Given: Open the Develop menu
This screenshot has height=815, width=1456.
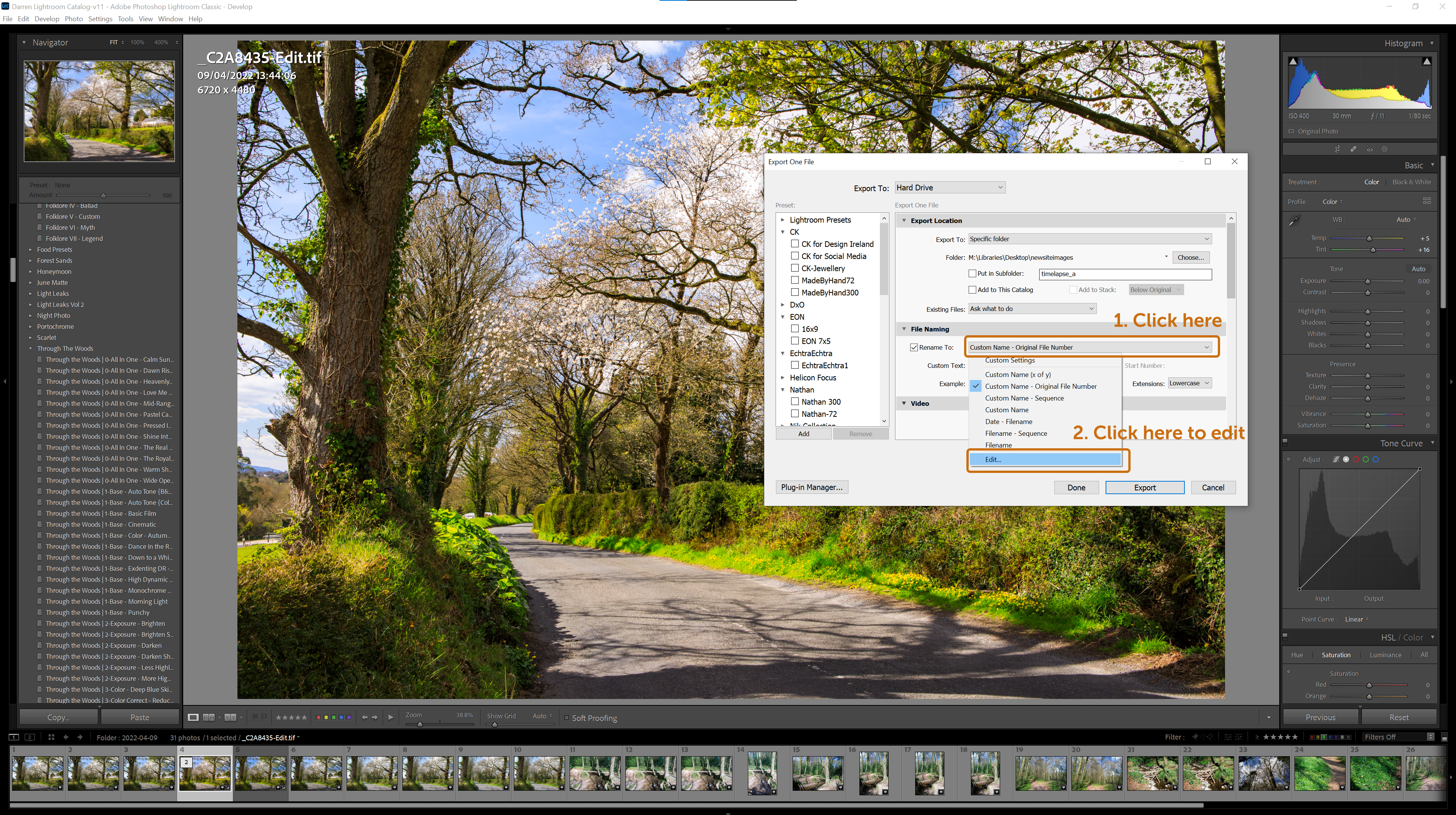Looking at the screenshot, I should 46,19.
